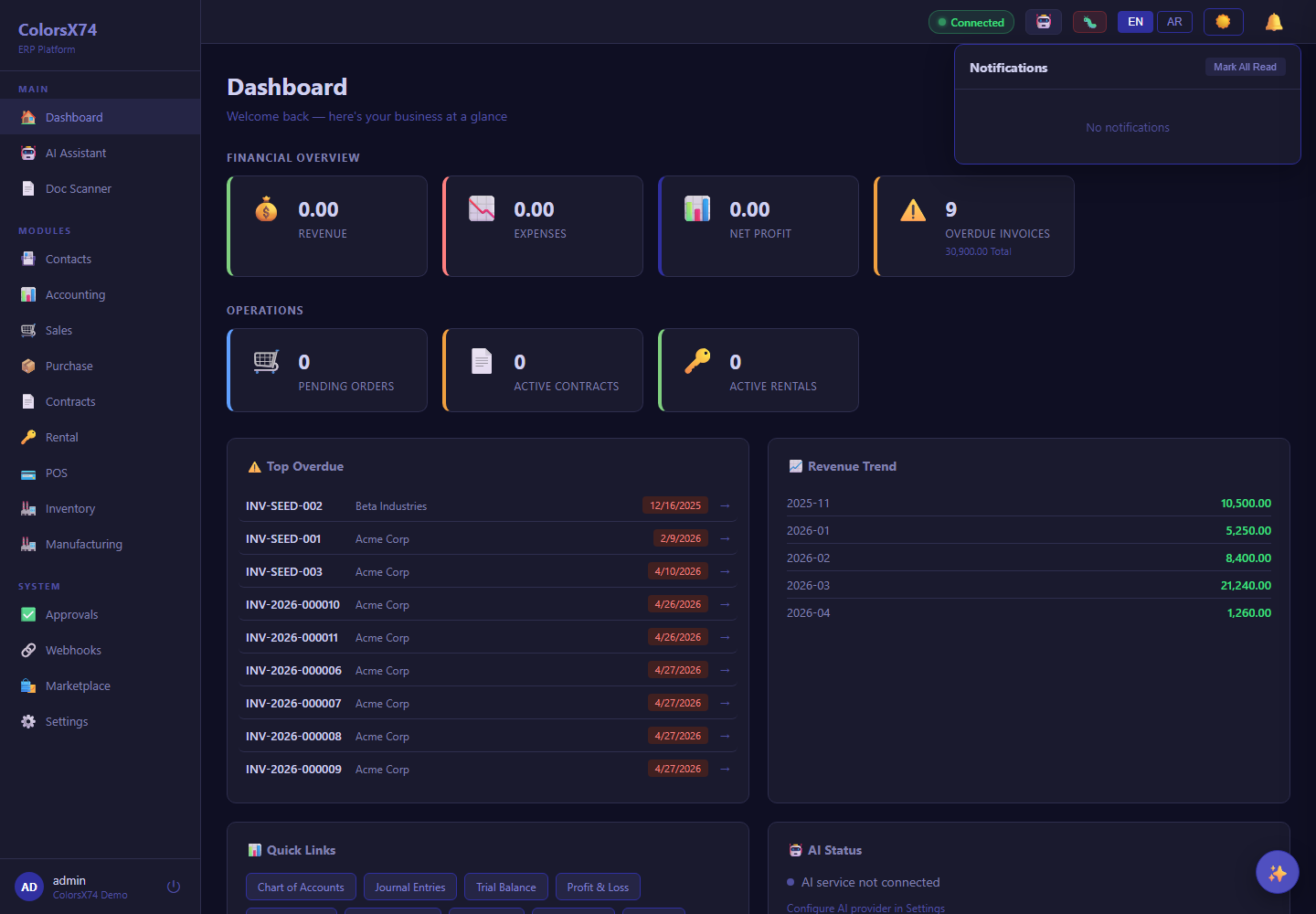Open the Overdue Invoices card

(974, 226)
